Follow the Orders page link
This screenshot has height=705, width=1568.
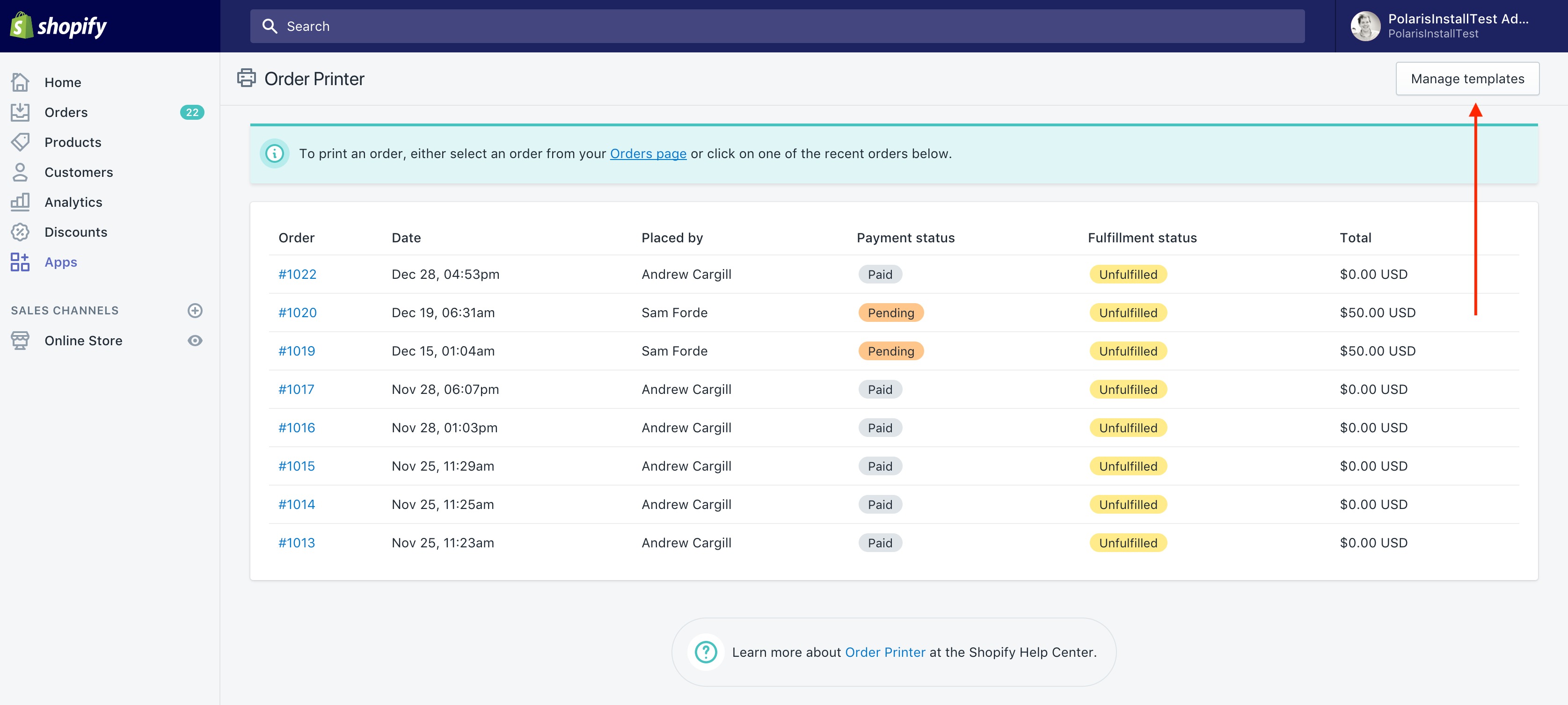click(648, 153)
